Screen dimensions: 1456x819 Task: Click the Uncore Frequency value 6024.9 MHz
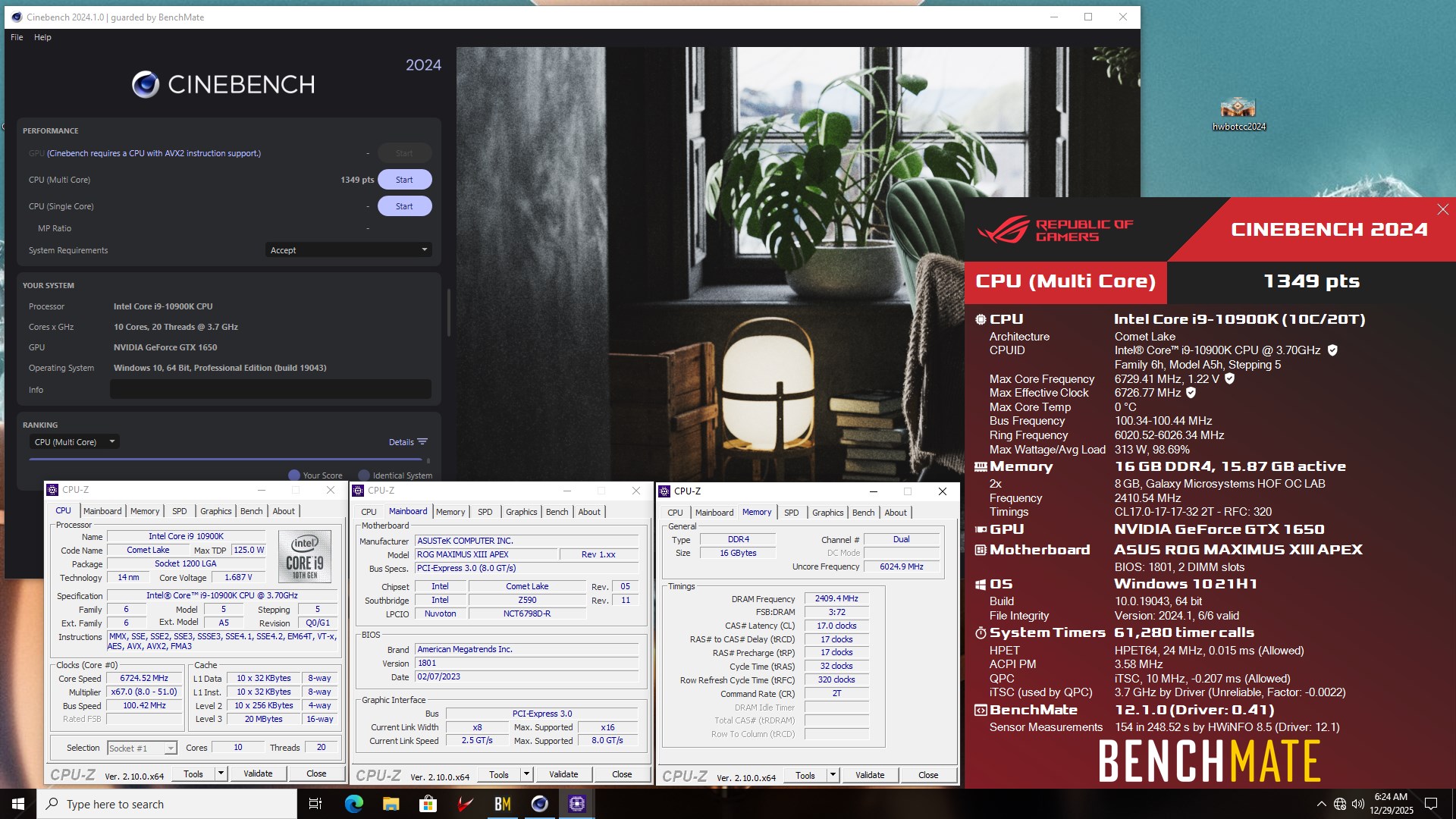click(901, 566)
